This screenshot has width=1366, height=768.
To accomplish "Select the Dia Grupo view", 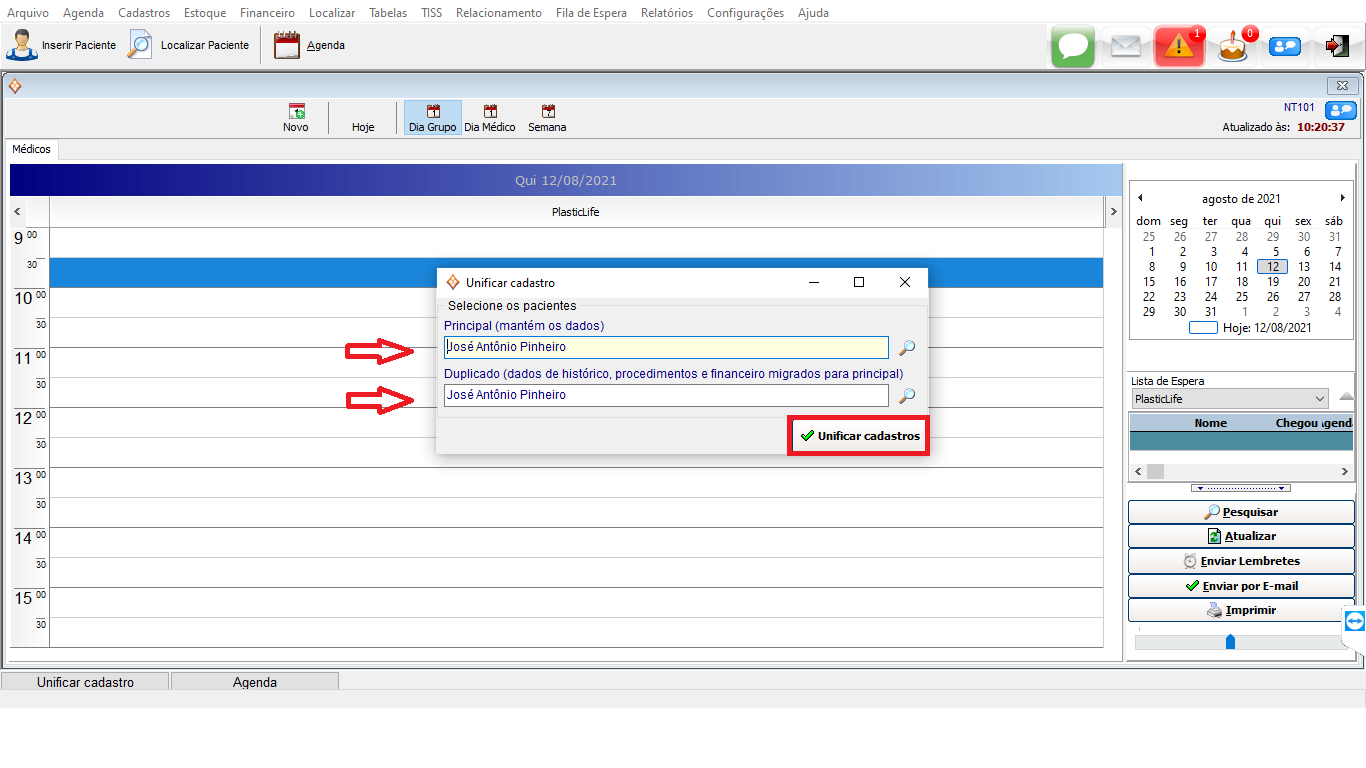I will click(x=432, y=118).
